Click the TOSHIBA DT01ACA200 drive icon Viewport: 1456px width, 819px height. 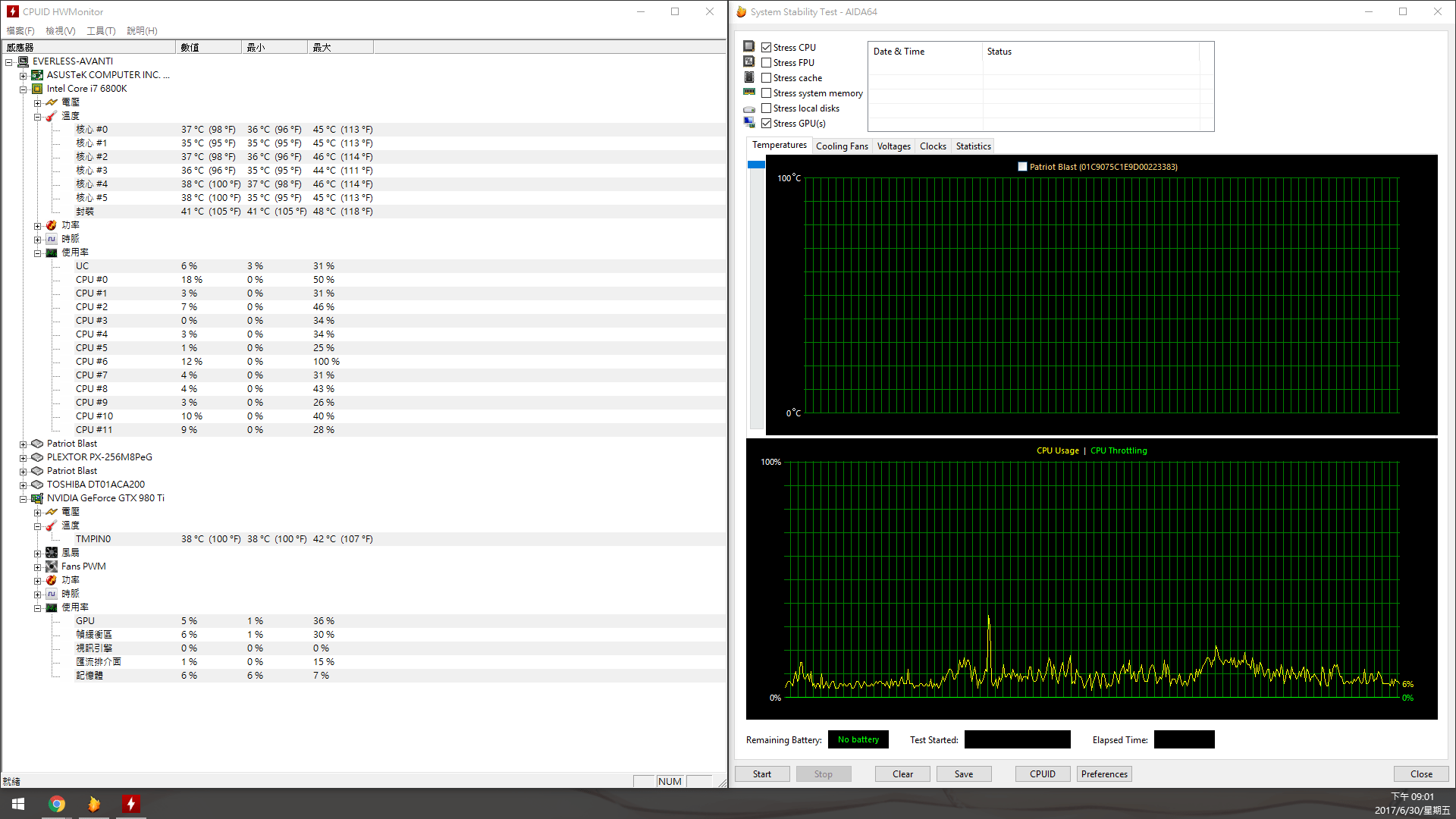point(37,485)
